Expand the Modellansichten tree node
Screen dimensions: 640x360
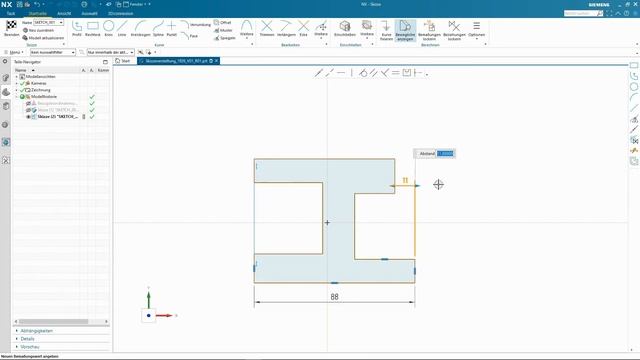(x=17, y=77)
